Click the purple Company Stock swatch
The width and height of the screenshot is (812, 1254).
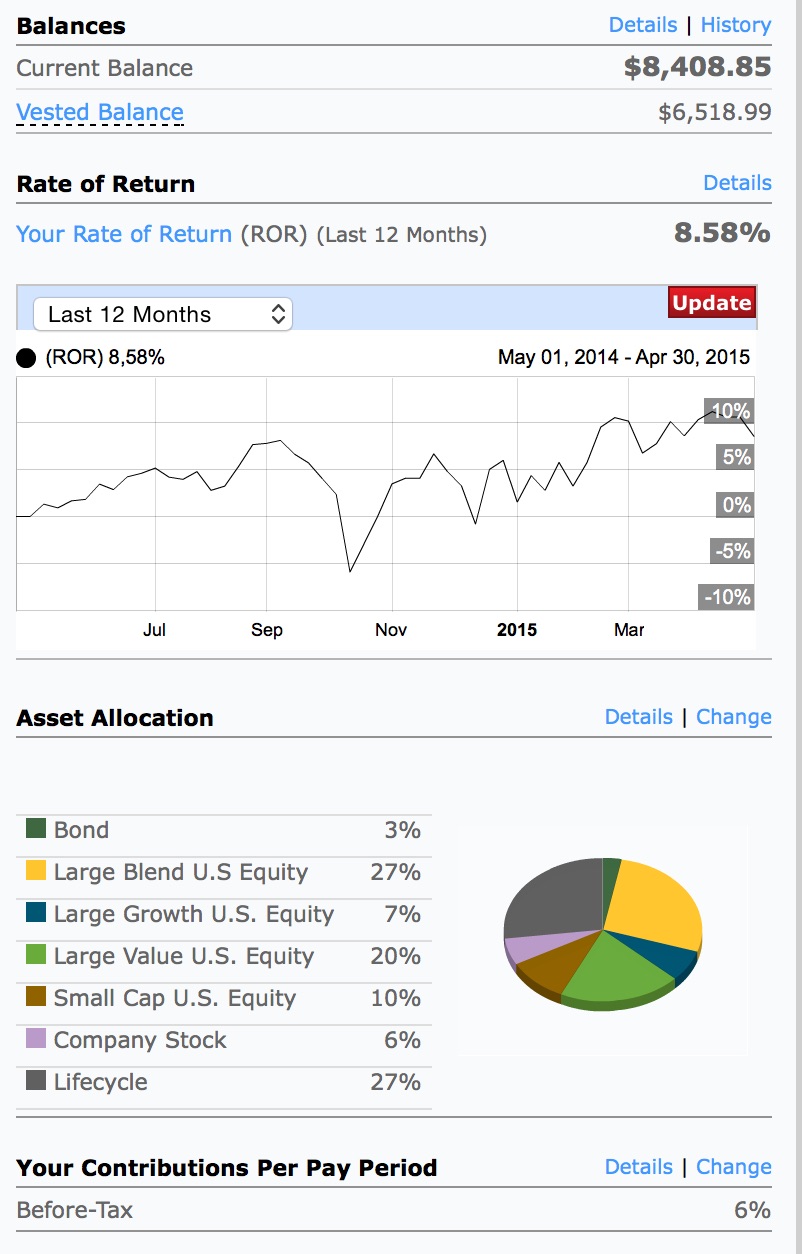click(x=36, y=1039)
